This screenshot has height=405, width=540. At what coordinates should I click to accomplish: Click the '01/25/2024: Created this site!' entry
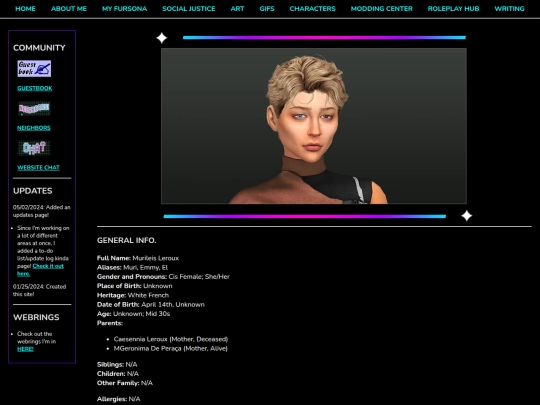point(39,290)
